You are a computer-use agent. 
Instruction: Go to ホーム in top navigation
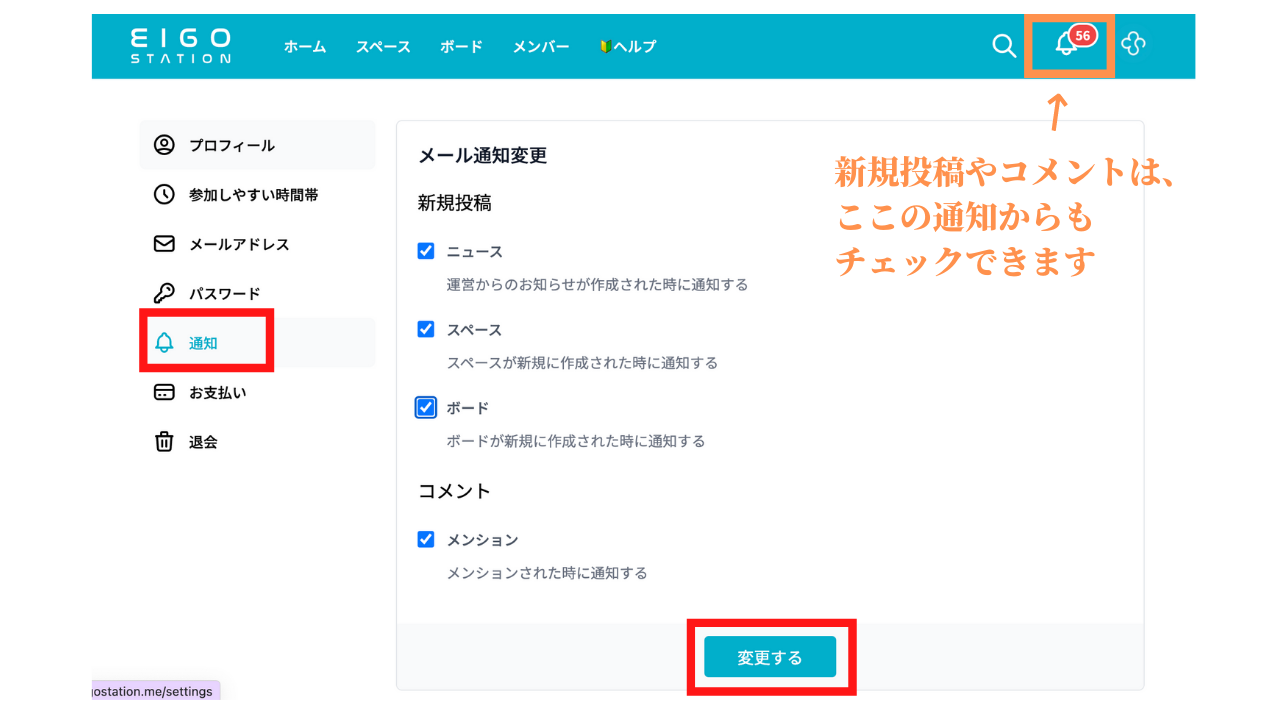[305, 47]
